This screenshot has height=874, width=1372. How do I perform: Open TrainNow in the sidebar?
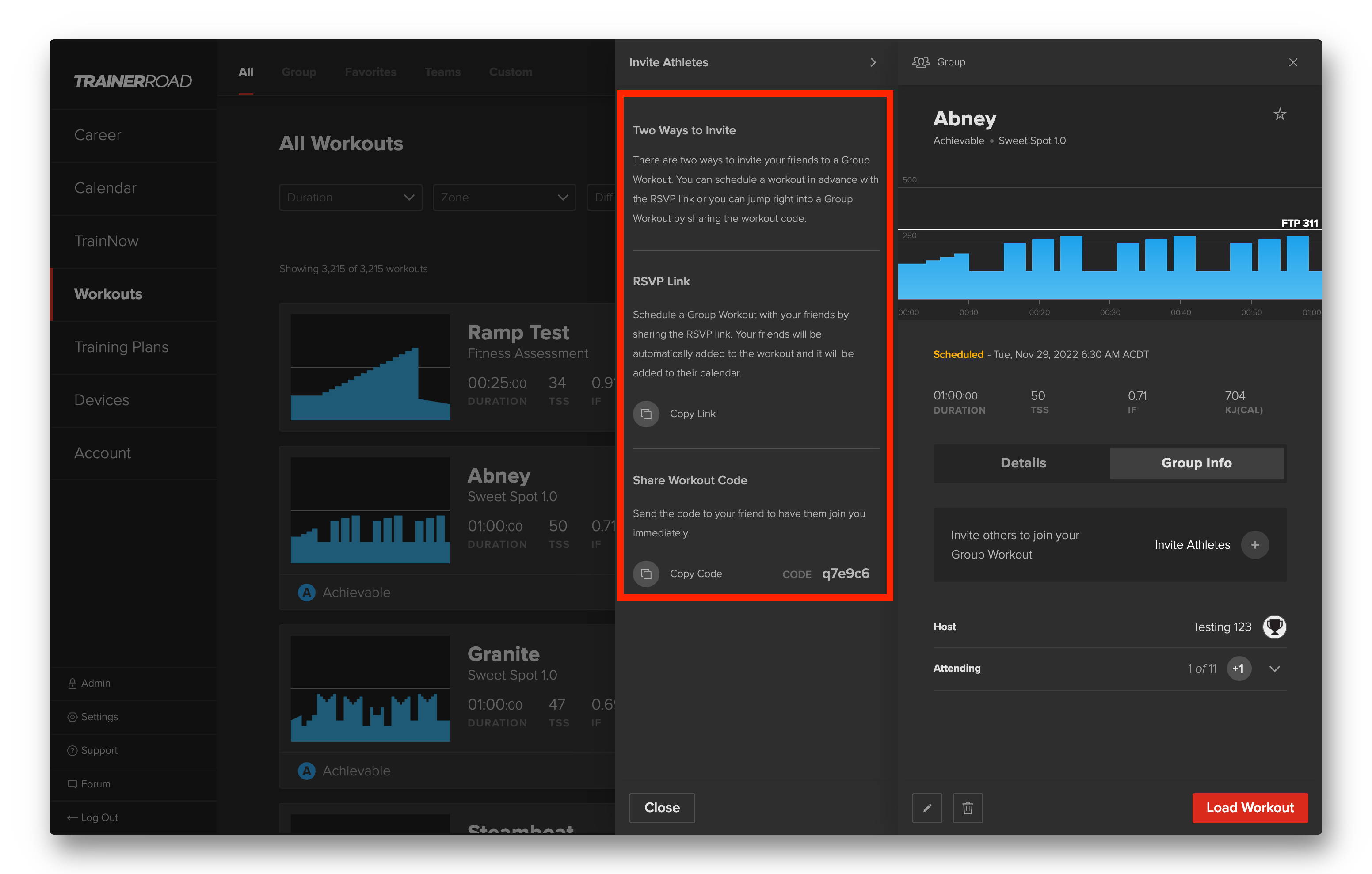[x=133, y=241]
